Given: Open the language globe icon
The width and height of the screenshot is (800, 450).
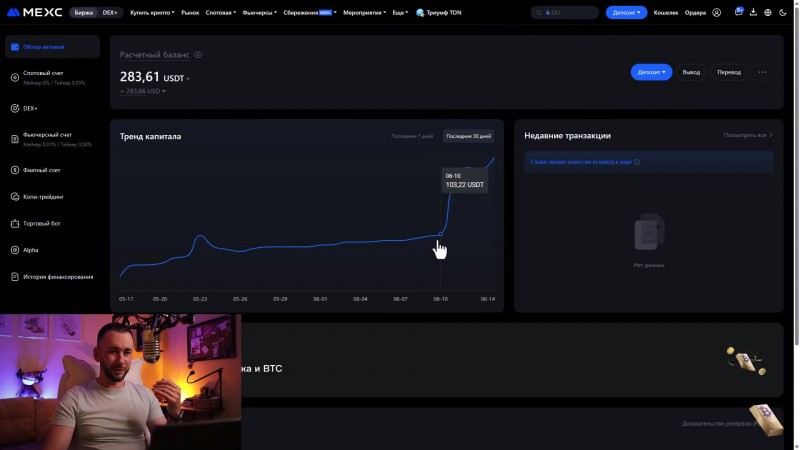Looking at the screenshot, I should click(x=768, y=12).
